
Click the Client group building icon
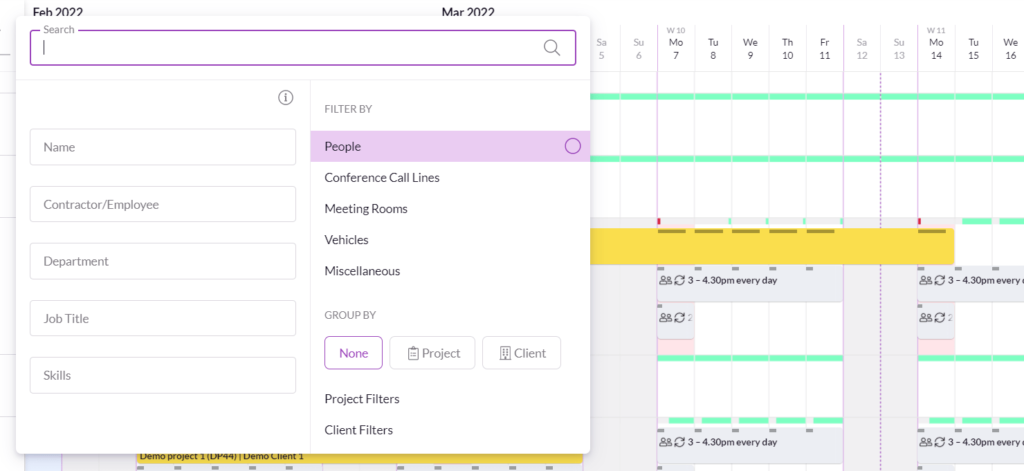click(x=505, y=353)
